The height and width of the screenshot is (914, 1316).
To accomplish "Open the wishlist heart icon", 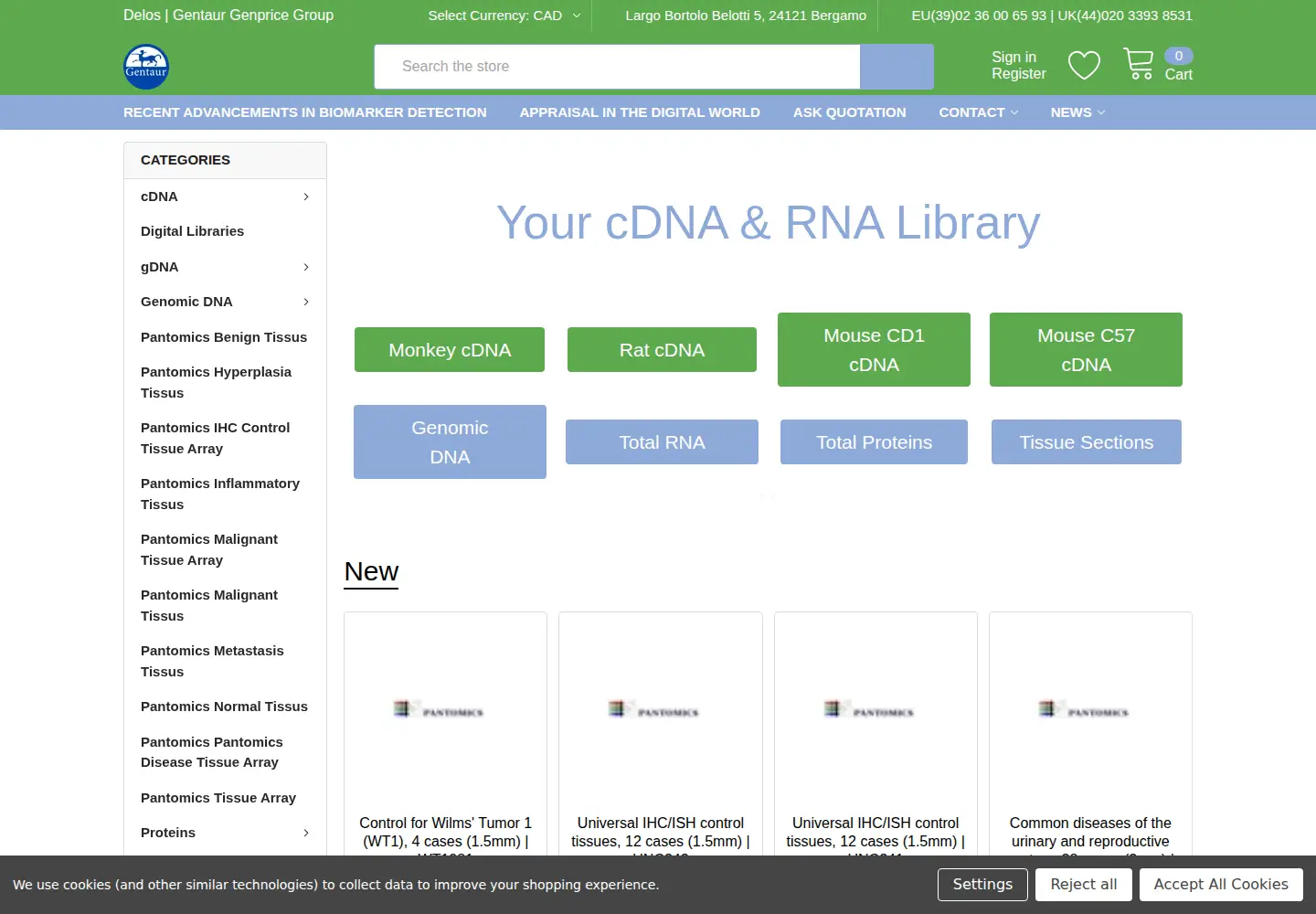I will 1084,66.
